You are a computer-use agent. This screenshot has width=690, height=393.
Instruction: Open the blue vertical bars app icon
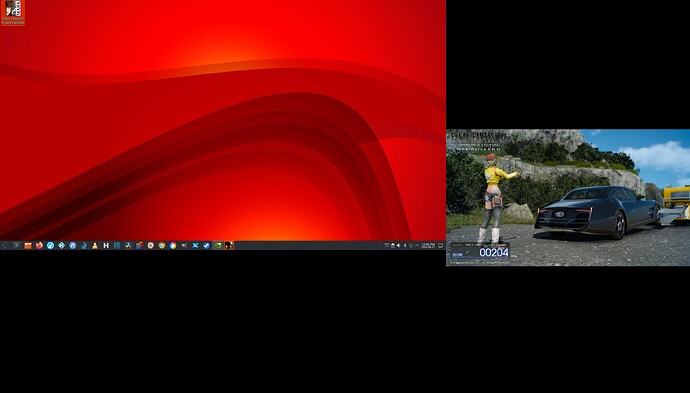point(117,245)
